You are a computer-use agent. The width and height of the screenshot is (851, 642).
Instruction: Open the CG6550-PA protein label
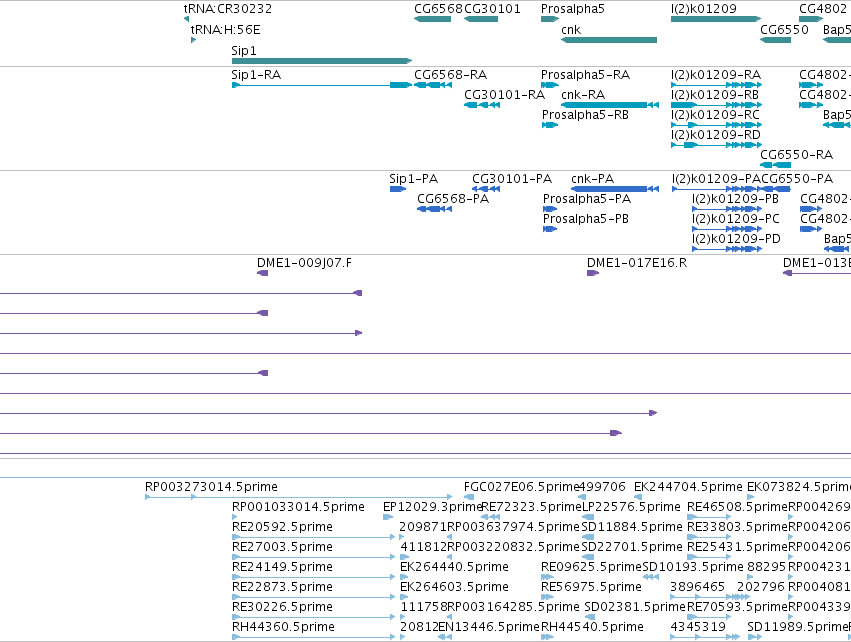pyautogui.click(x=797, y=179)
